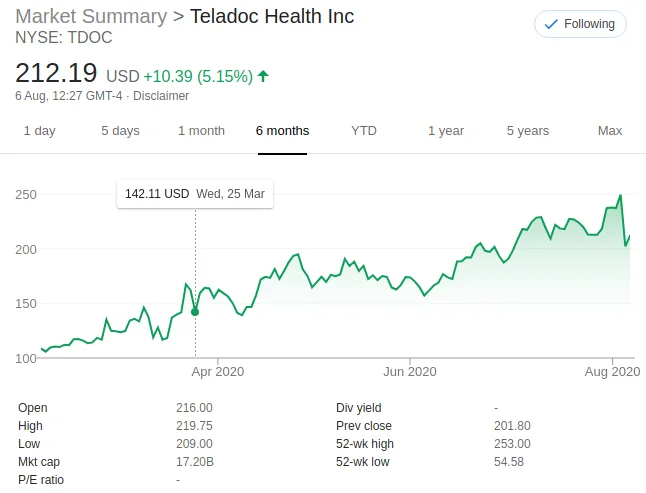Viewport: 646px width, 493px height.
Task: Open the Disclaimer link
Action: point(161,96)
